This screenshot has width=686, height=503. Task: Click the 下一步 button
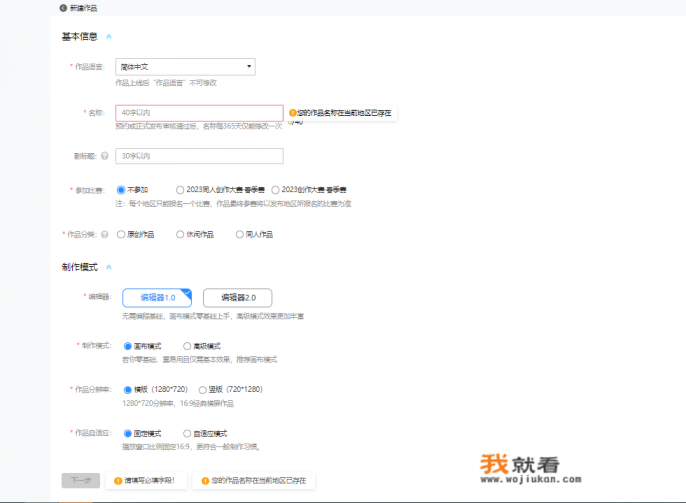tap(80, 480)
